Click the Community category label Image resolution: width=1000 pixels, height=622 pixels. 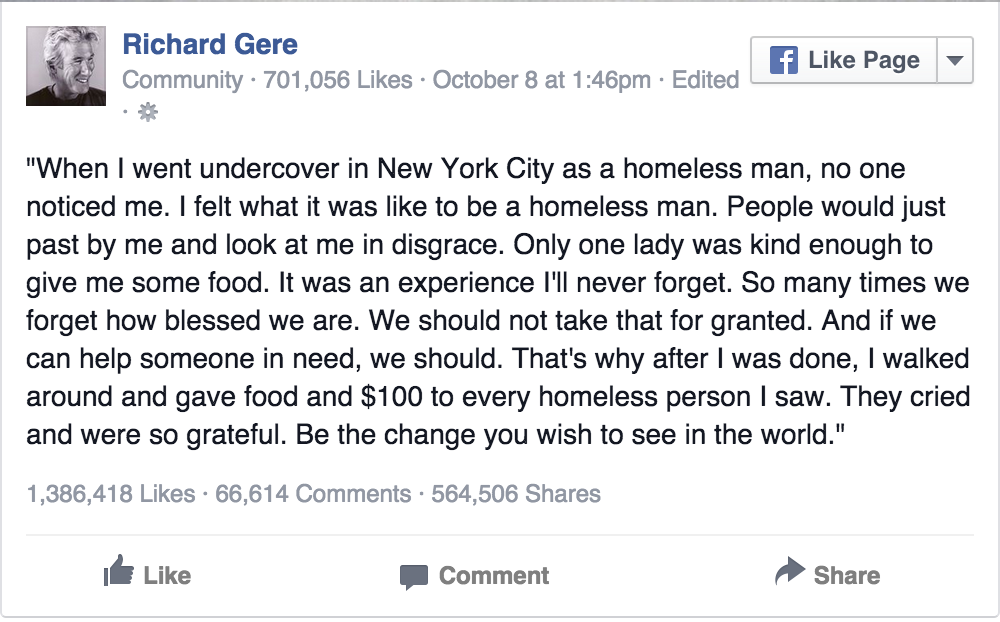pyautogui.click(x=182, y=80)
